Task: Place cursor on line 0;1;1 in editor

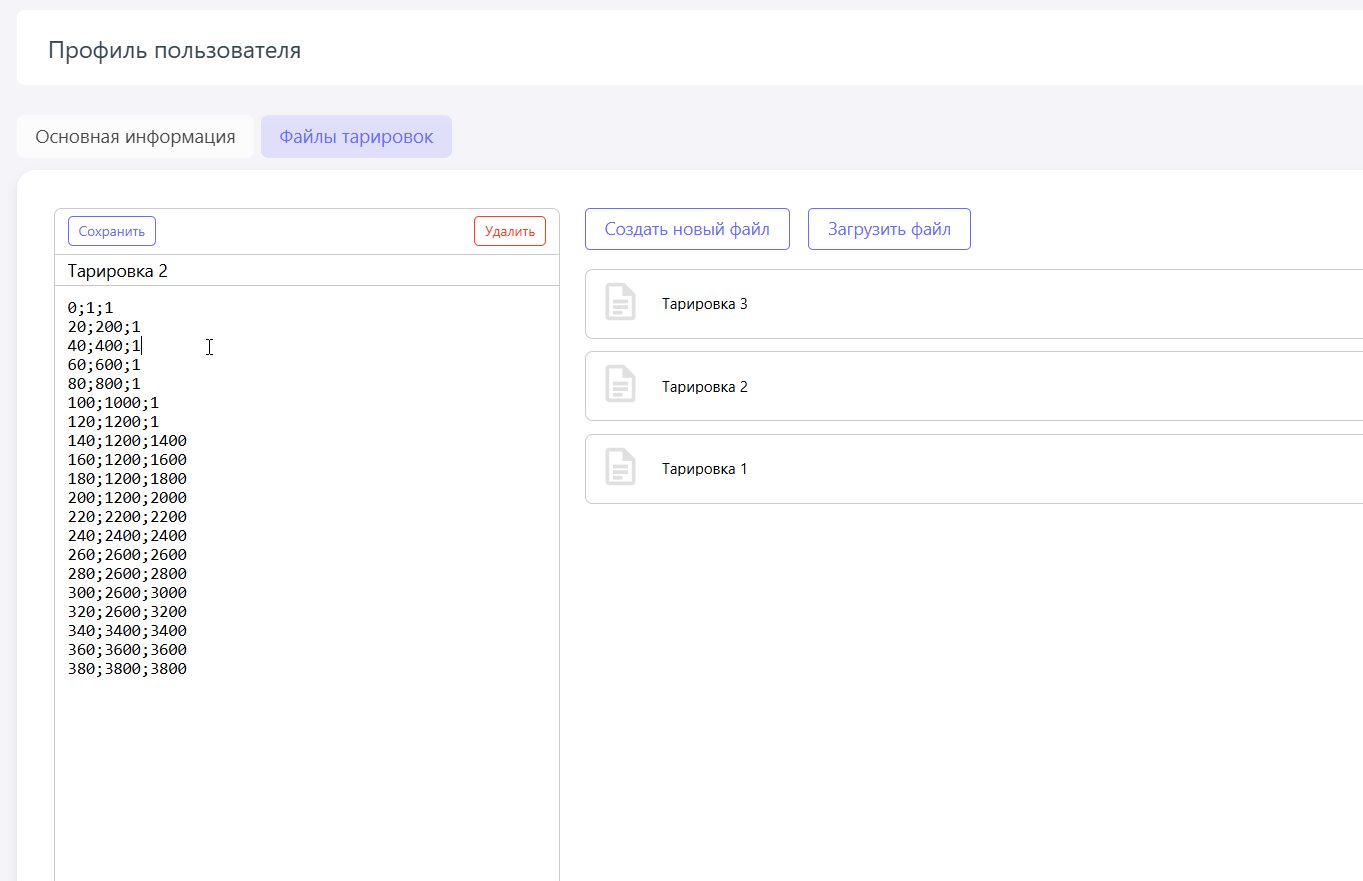Action: (x=90, y=308)
